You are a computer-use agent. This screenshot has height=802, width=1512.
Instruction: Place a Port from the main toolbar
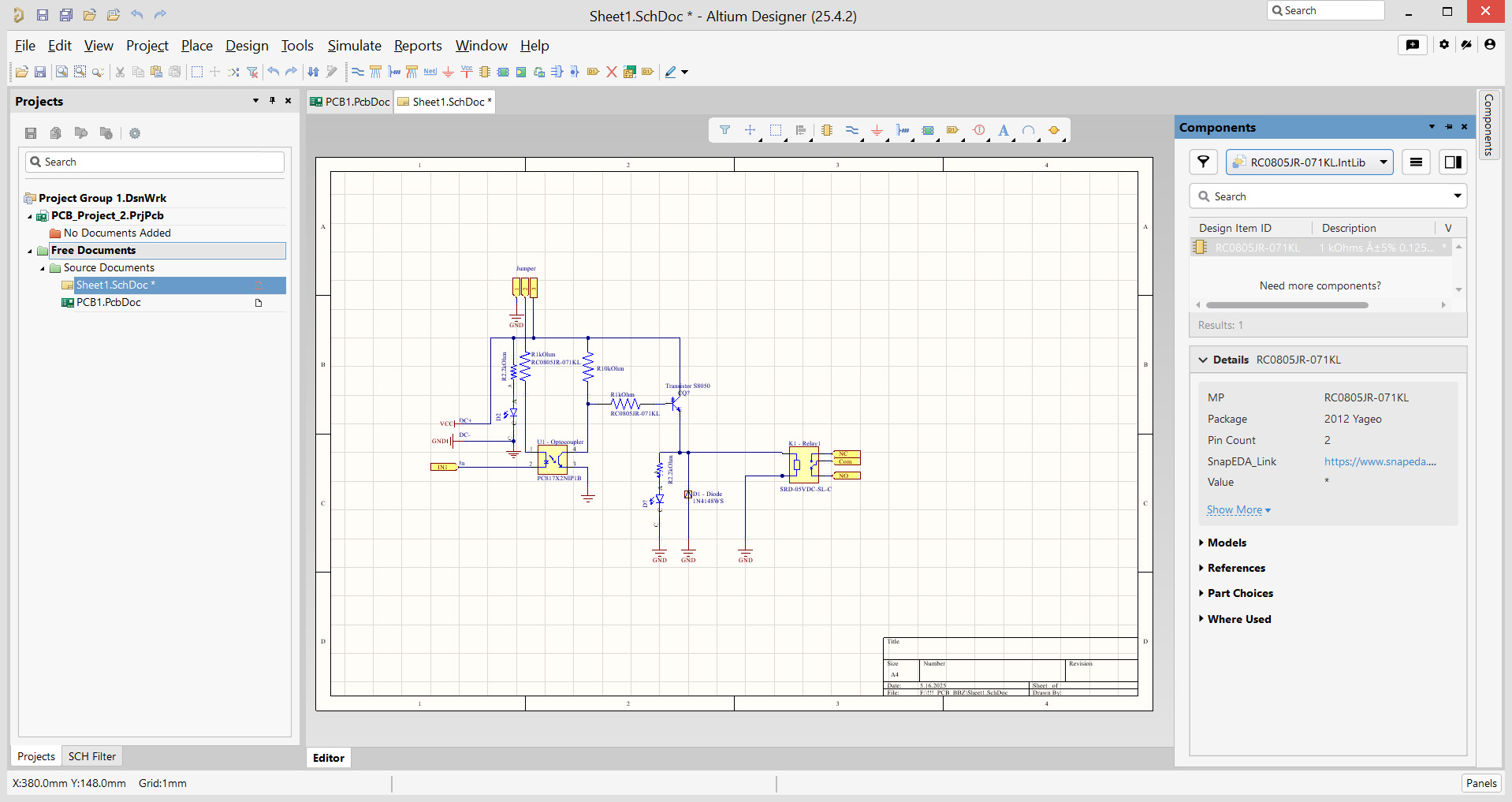click(x=594, y=72)
